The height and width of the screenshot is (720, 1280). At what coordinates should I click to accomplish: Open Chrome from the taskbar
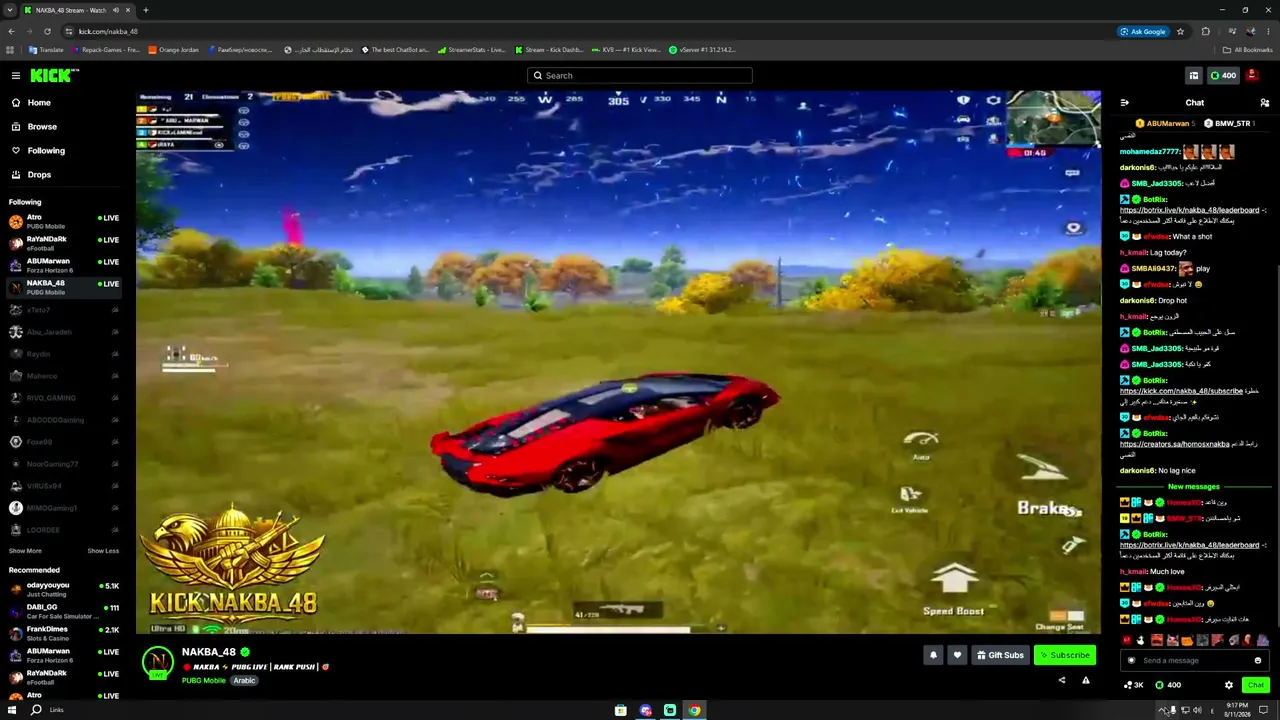[694, 710]
